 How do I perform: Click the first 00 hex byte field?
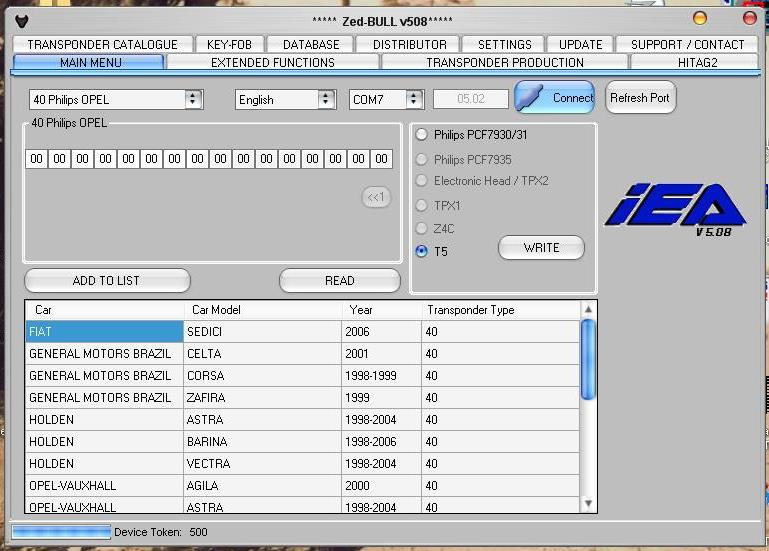pyautogui.click(x=36, y=158)
